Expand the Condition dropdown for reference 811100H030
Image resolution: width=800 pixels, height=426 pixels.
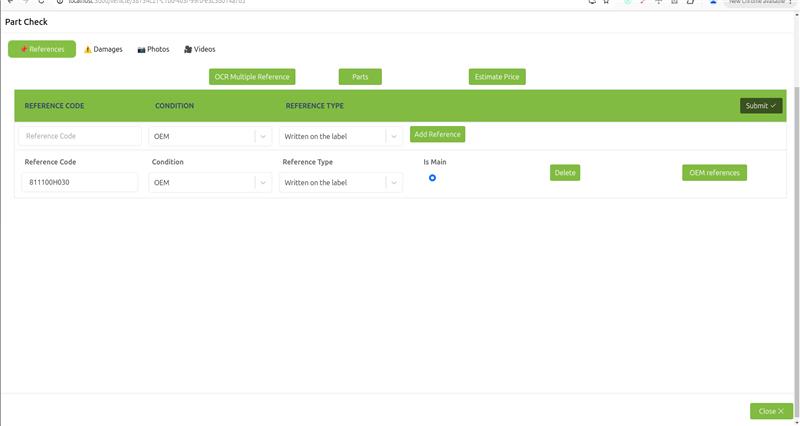(262, 182)
